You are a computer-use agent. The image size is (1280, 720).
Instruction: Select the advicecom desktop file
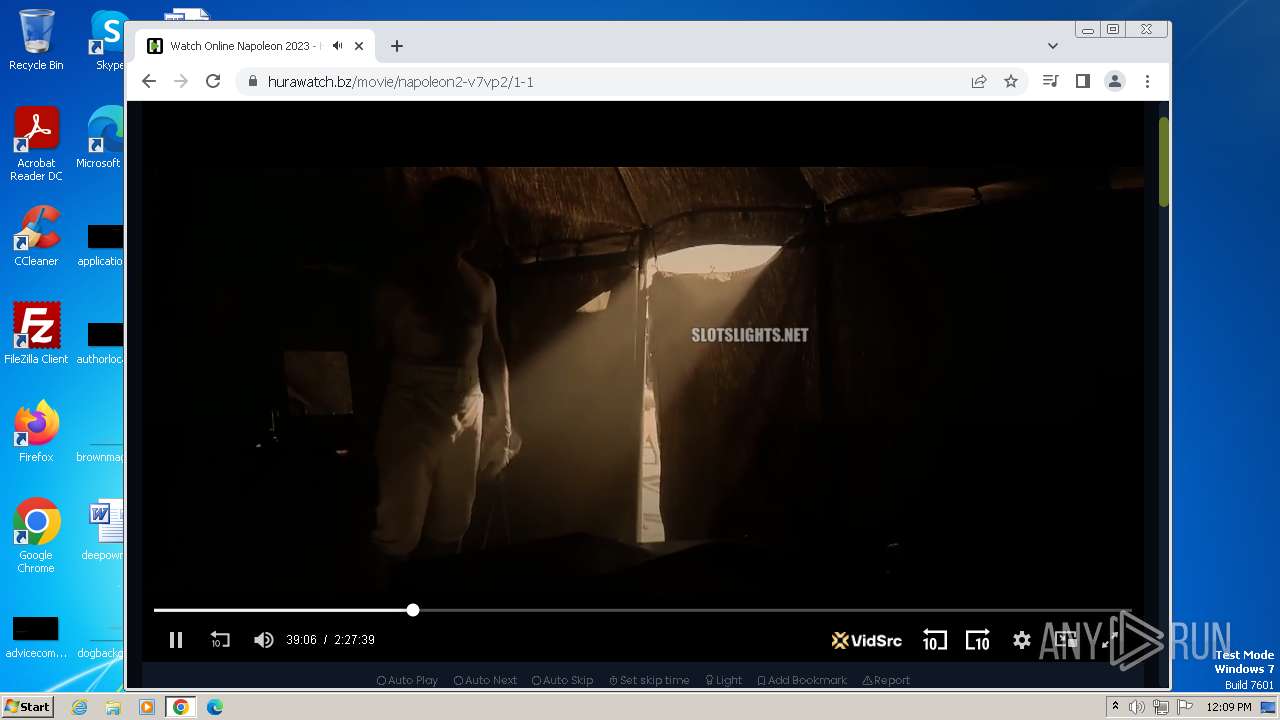click(36, 638)
